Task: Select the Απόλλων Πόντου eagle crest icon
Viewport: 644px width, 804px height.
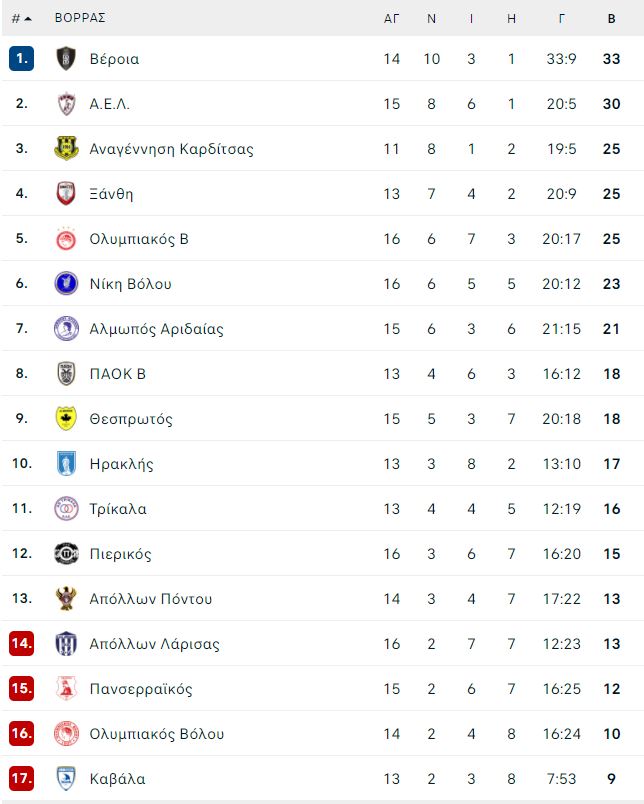Action: pyautogui.click(x=66, y=599)
